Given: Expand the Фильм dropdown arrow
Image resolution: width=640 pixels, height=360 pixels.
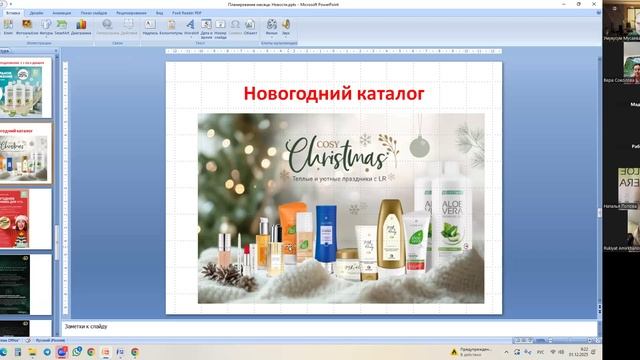Looking at the screenshot, I should pos(271,37).
